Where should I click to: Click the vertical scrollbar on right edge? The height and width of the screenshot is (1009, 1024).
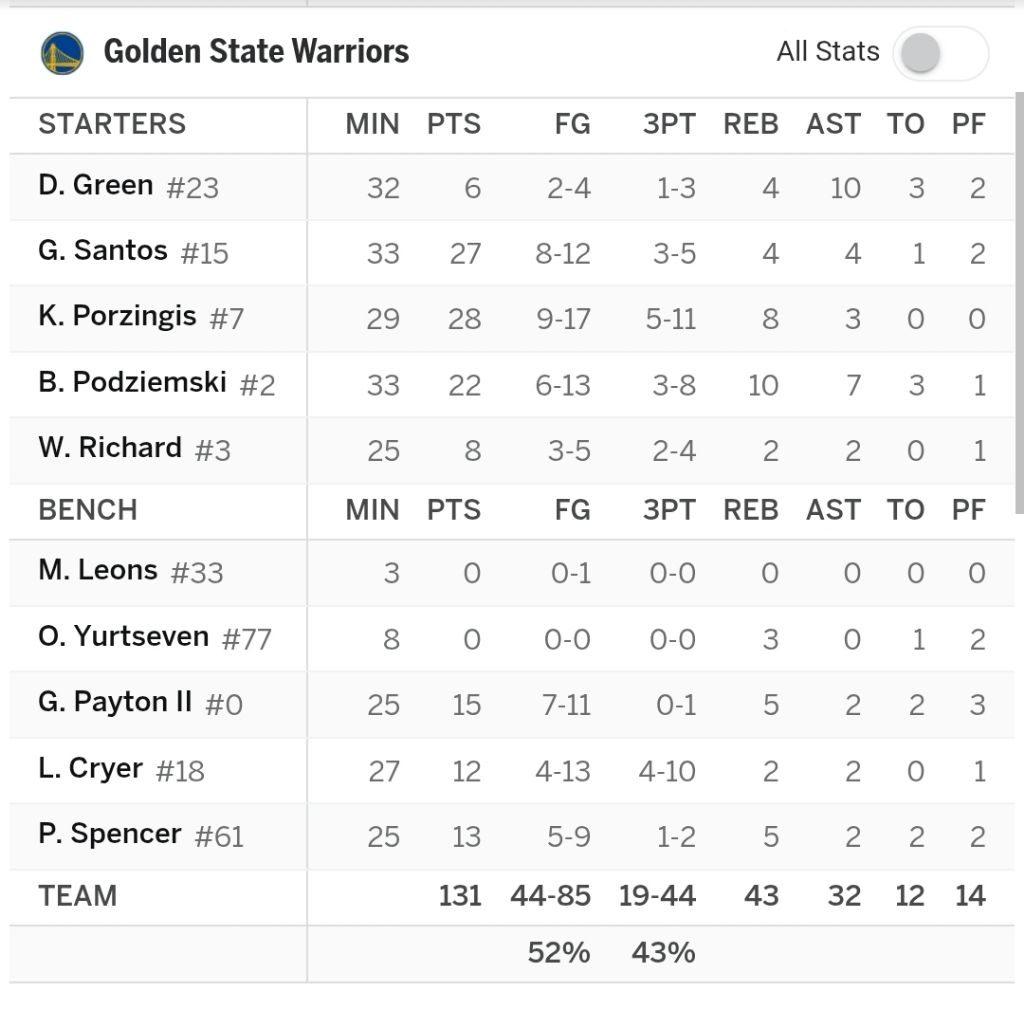[x=1019, y=300]
